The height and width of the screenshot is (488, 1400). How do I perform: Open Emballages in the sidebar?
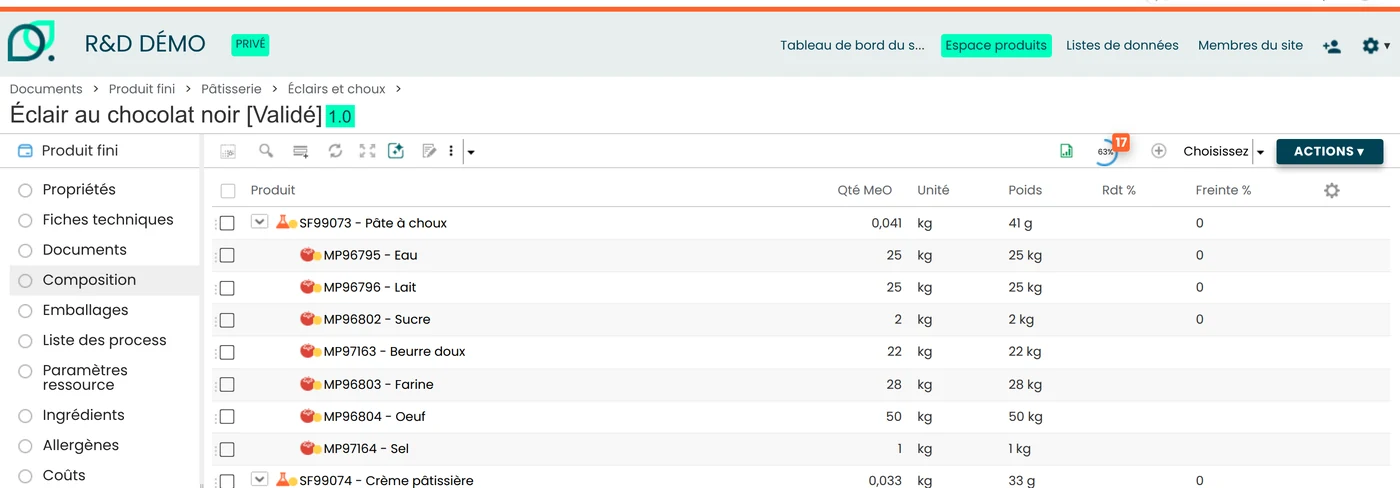pyautogui.click(x=85, y=310)
